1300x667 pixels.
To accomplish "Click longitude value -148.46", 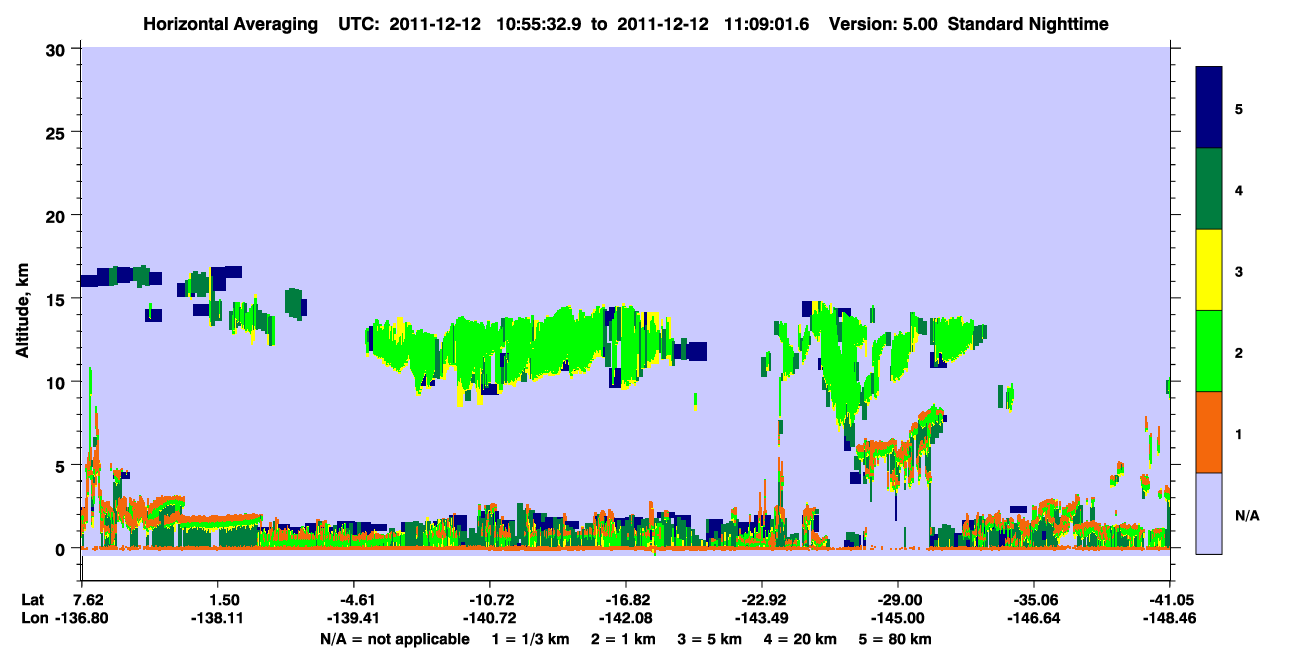I will pos(1170,618).
